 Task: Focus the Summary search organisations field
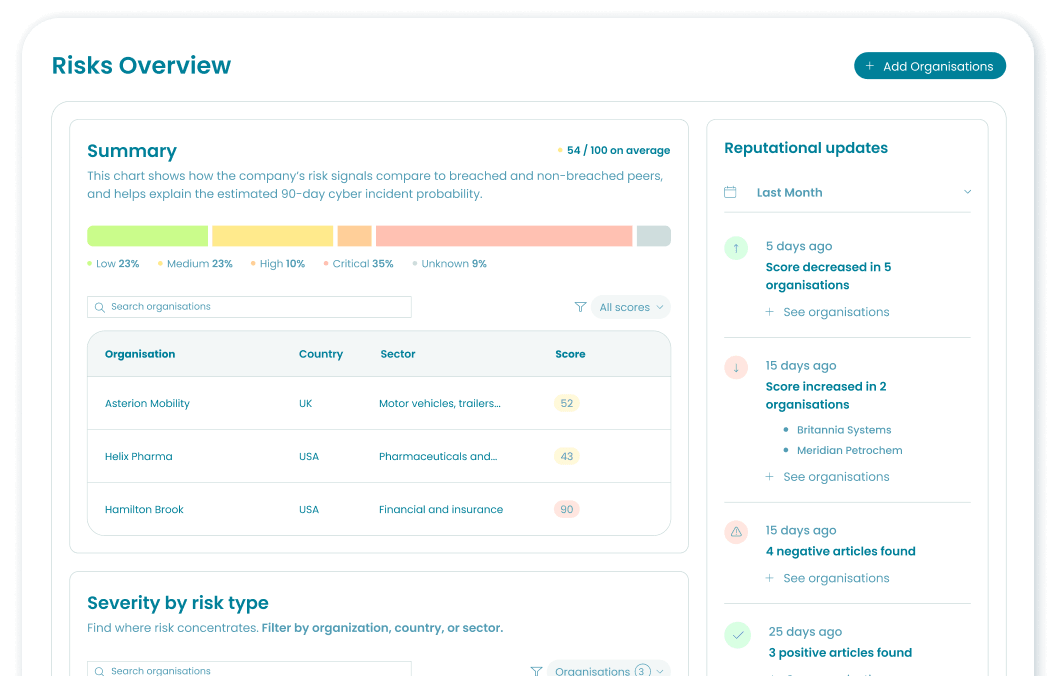tap(249, 307)
